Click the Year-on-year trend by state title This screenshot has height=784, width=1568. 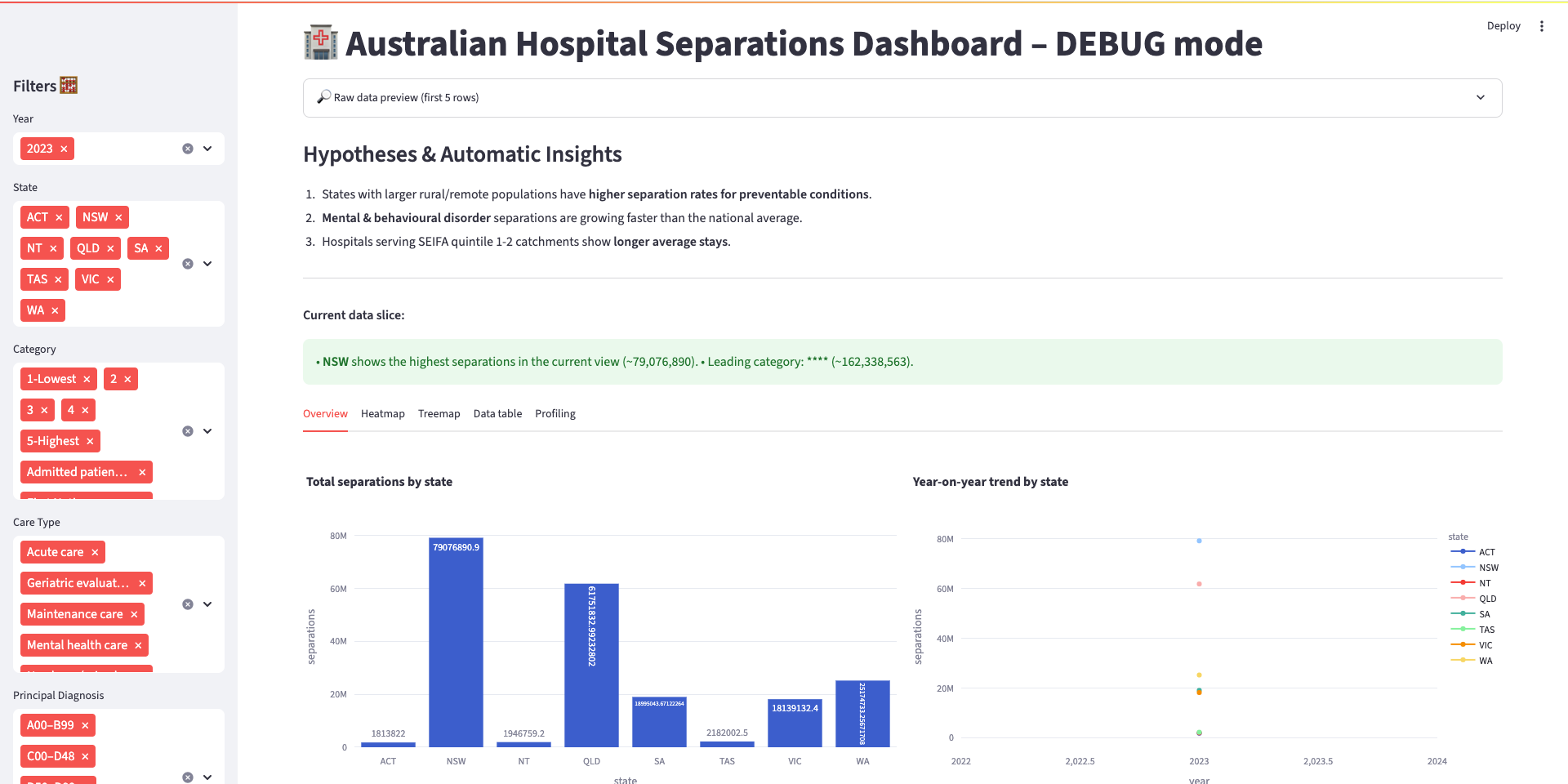tap(990, 482)
